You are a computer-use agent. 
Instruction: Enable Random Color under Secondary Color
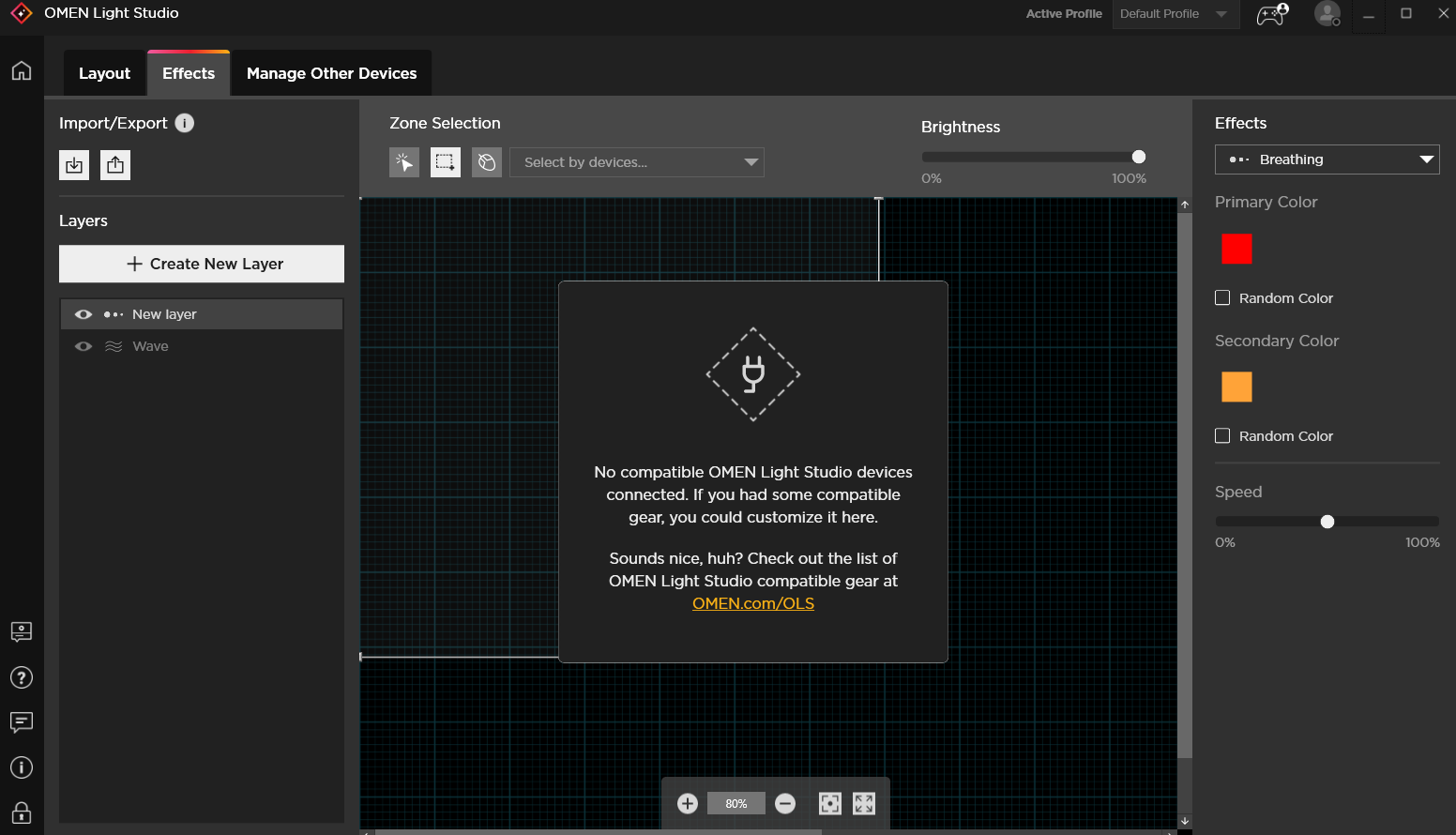pos(1222,435)
